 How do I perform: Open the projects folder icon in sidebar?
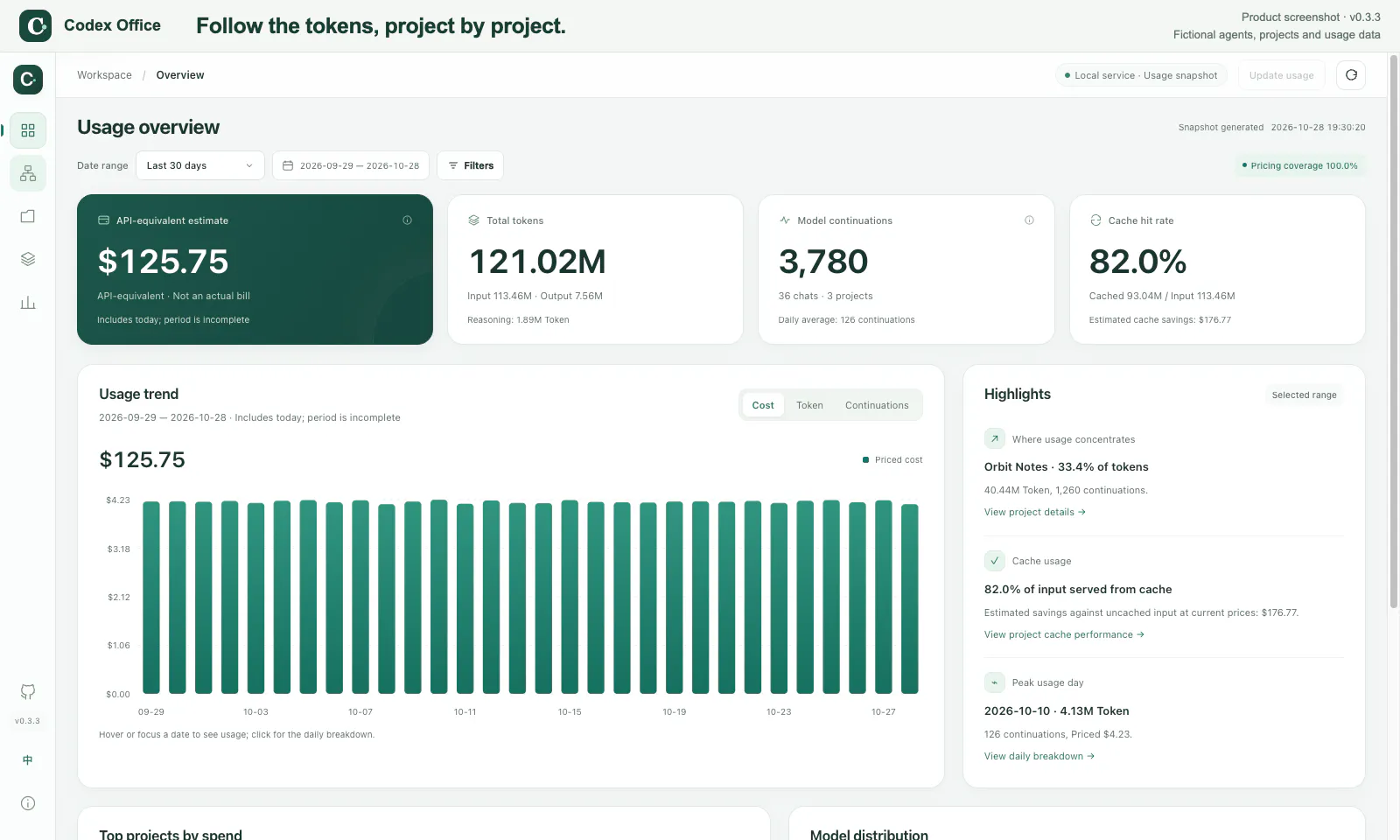click(x=28, y=216)
